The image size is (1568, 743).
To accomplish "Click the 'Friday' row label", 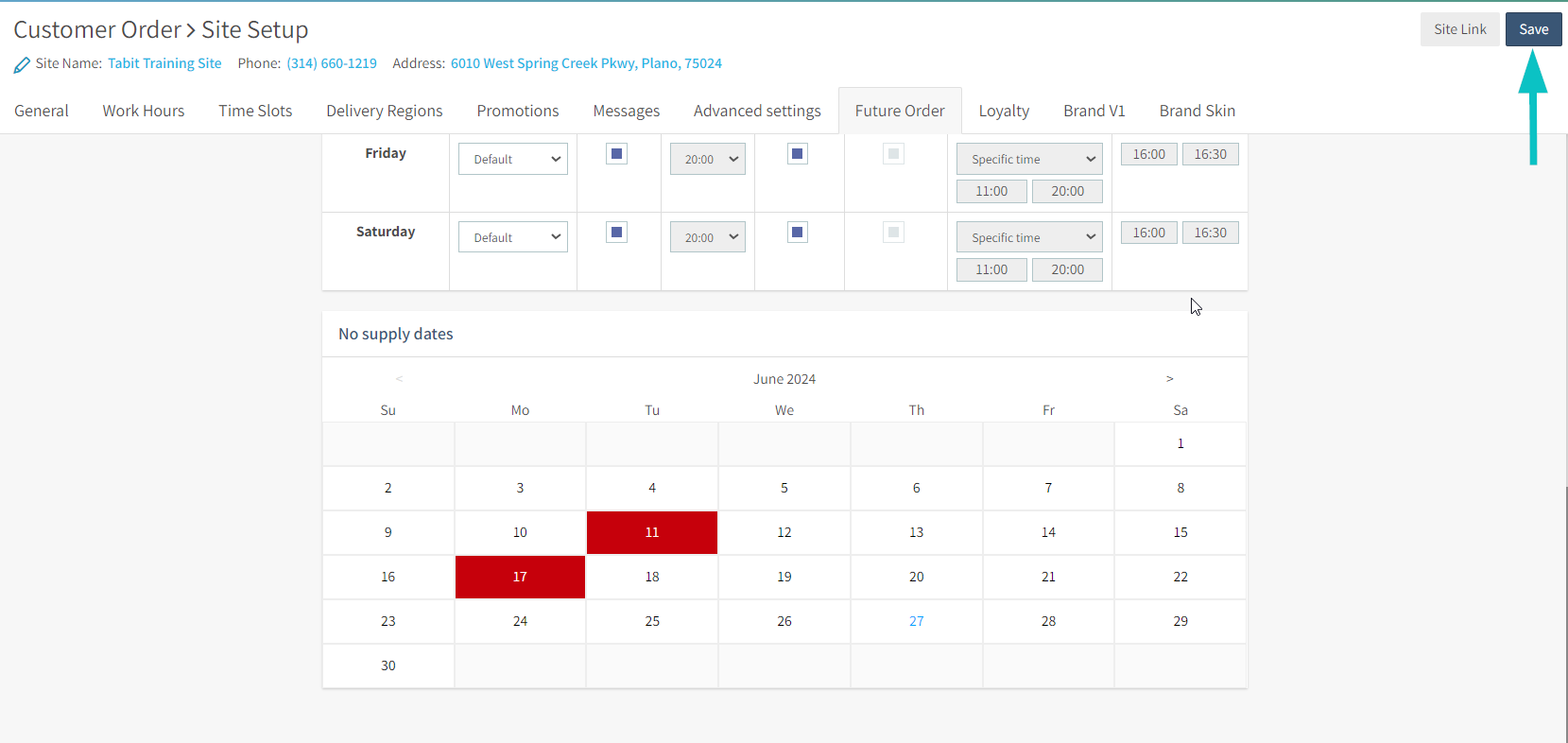I will click(x=386, y=153).
